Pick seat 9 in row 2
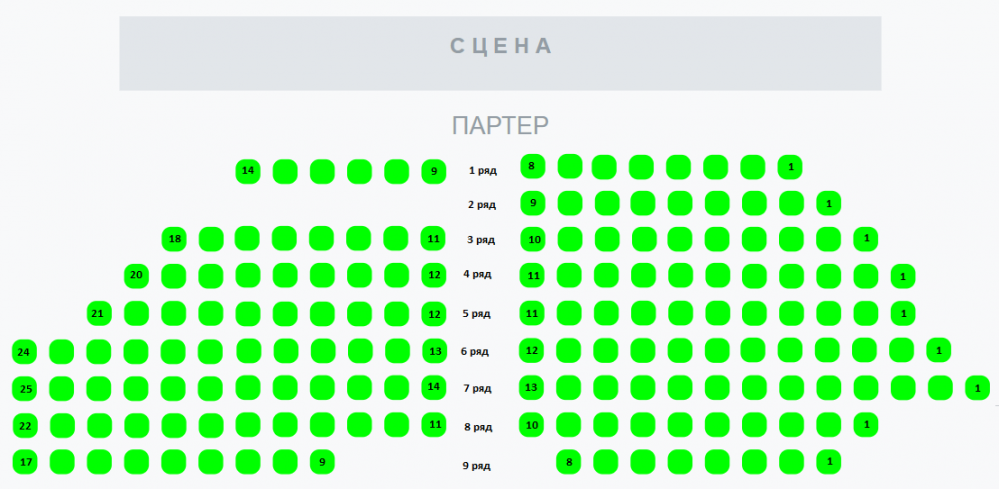 coord(533,203)
